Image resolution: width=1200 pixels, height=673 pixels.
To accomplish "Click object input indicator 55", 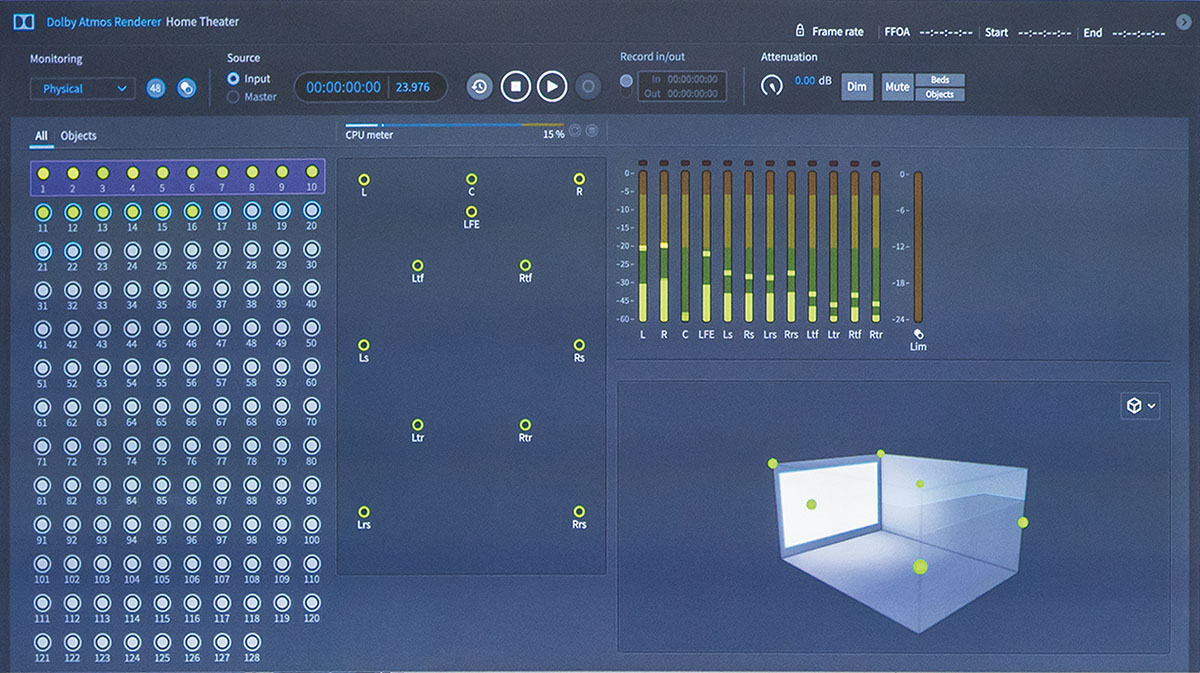I will [162, 368].
